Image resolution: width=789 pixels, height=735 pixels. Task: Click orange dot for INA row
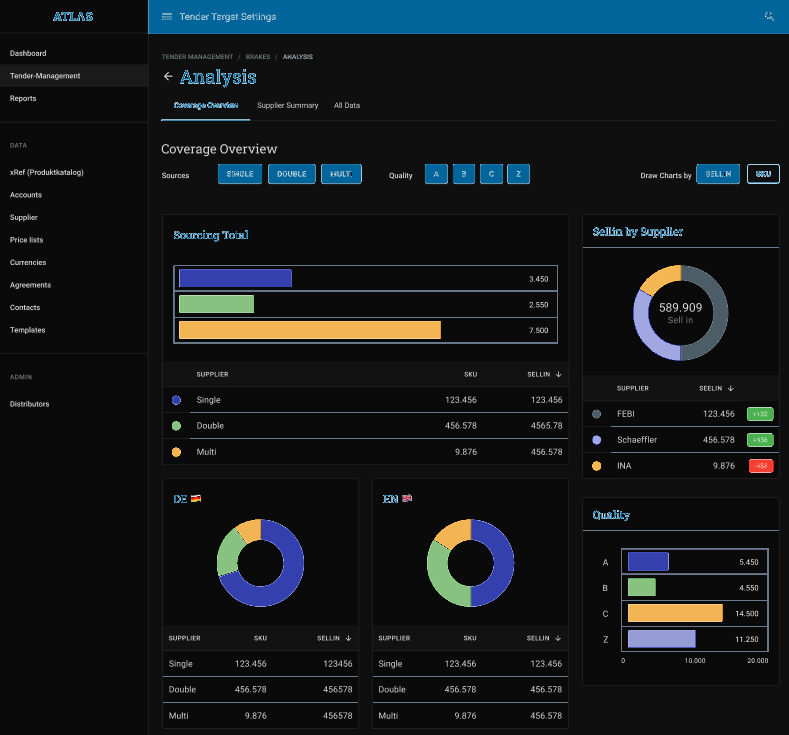coord(596,466)
